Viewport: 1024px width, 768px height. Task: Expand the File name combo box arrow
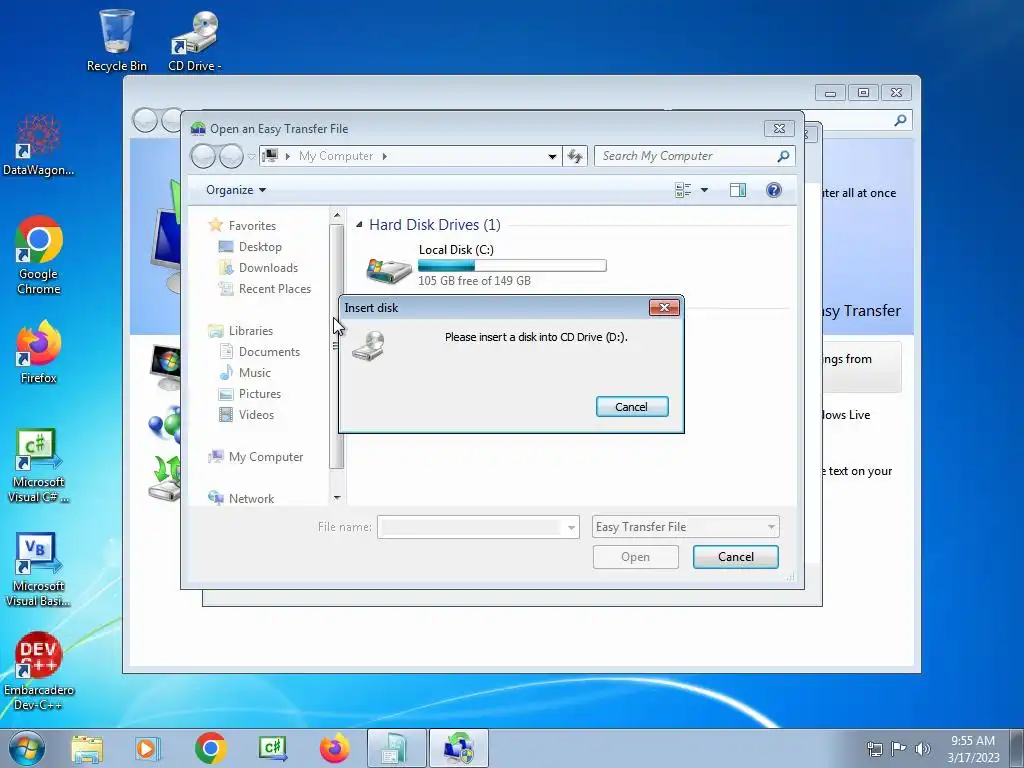[x=571, y=527]
